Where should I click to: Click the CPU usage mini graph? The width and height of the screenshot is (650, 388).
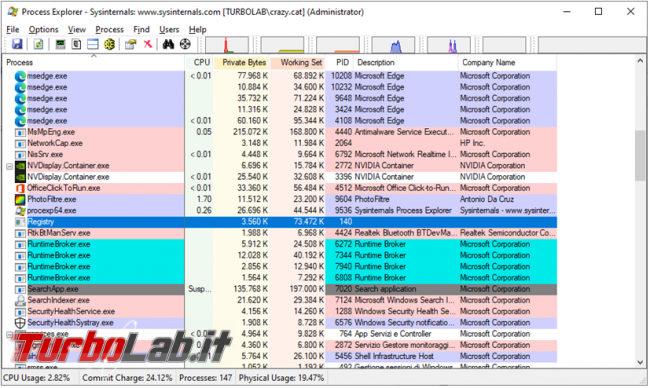tap(227, 45)
